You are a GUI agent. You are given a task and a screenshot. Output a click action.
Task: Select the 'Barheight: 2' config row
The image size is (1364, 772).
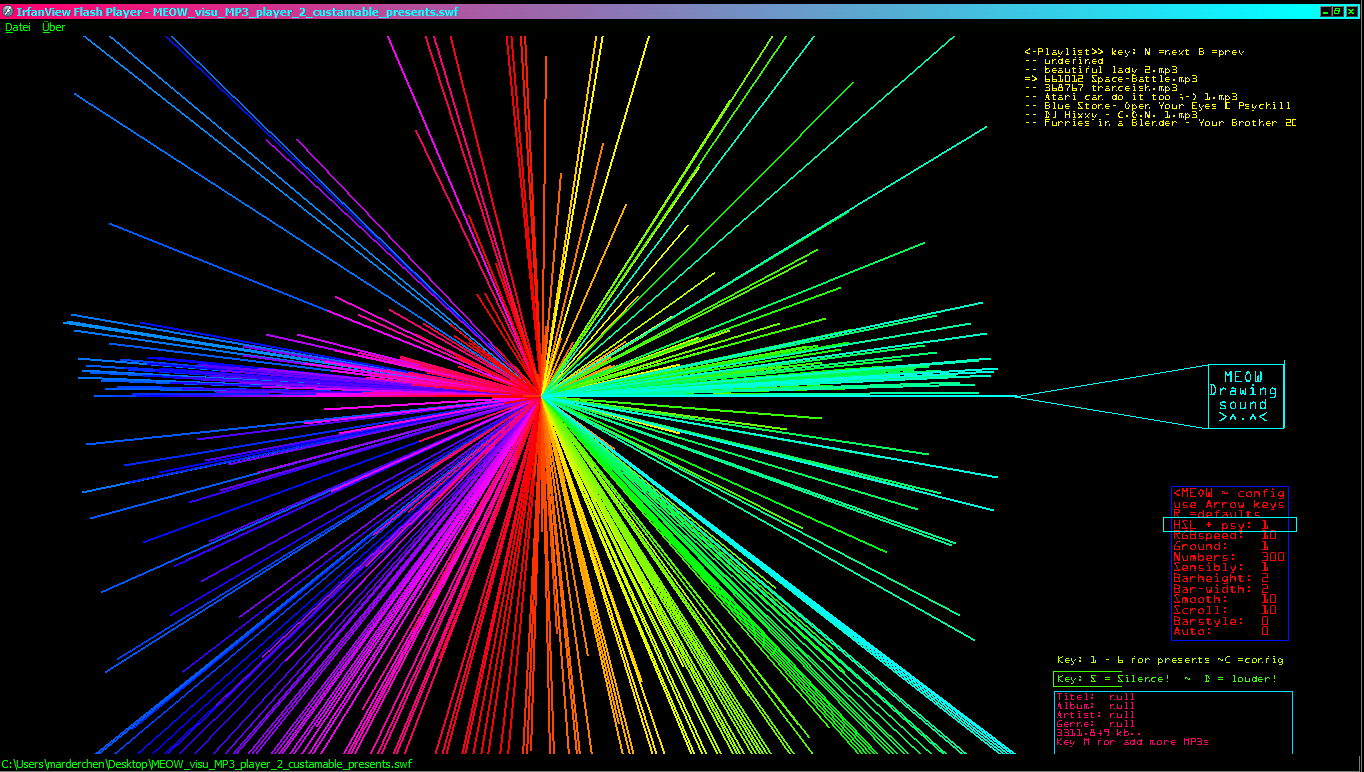pyautogui.click(x=1221, y=578)
